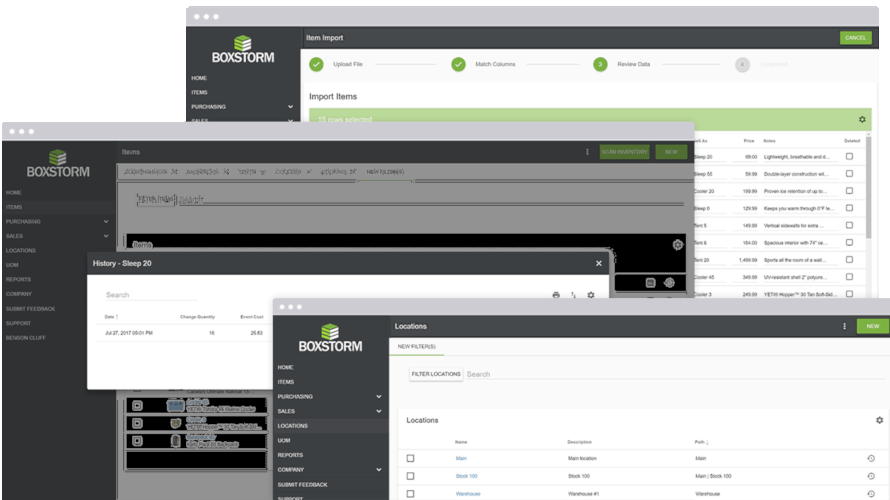
Task: Click the History dialog search field
Action: click(151, 295)
